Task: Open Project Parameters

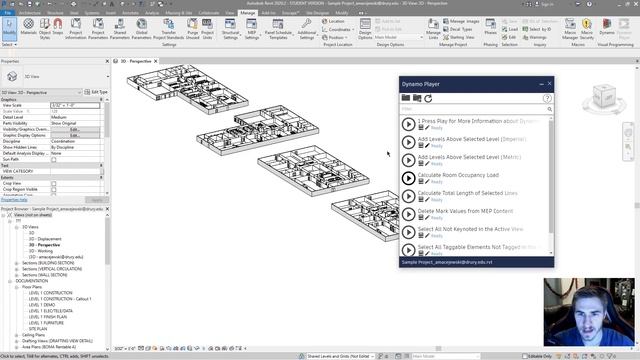Action: click(x=98, y=29)
